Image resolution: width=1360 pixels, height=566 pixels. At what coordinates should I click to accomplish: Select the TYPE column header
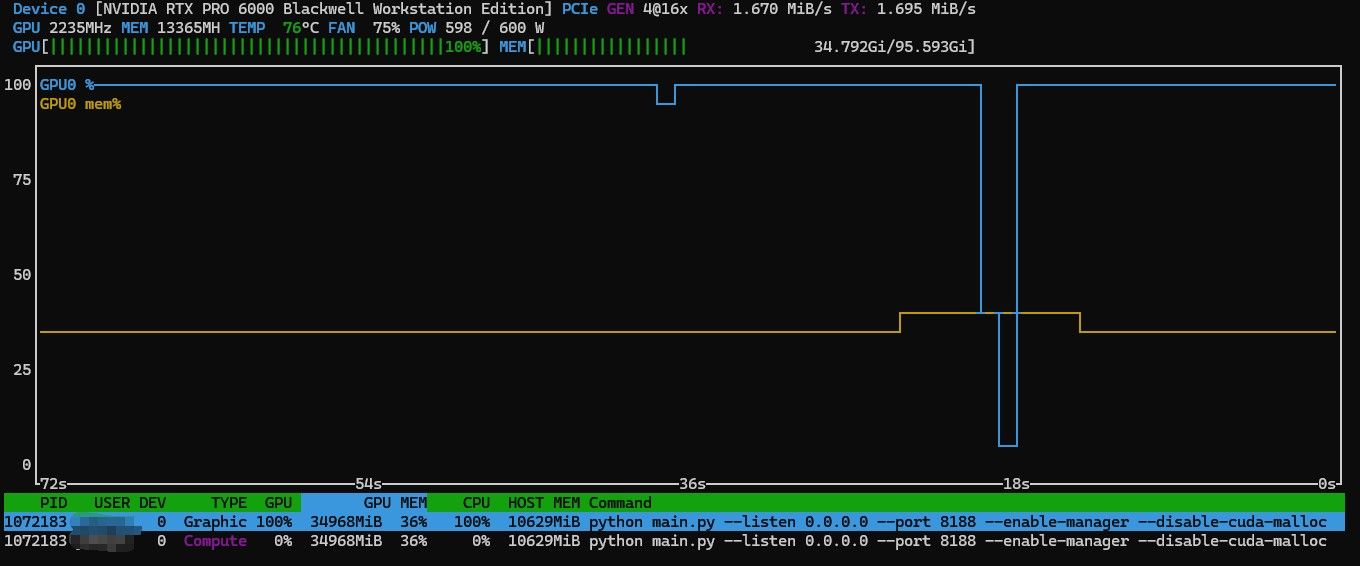pyautogui.click(x=229, y=503)
